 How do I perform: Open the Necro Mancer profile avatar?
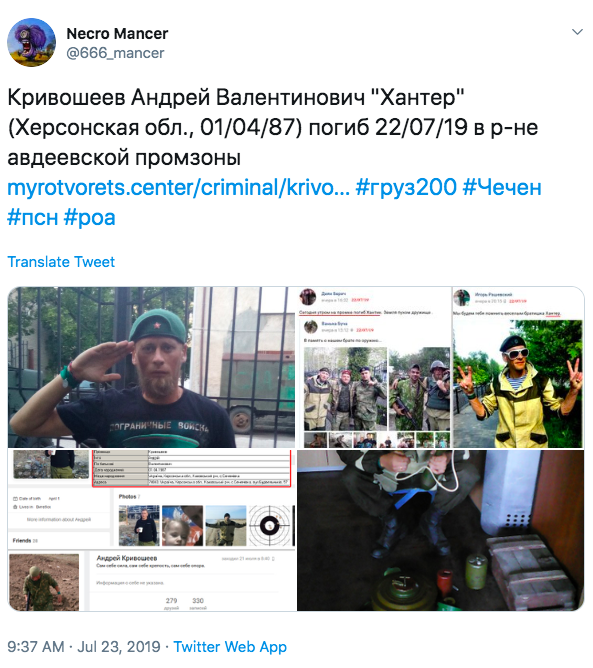[31, 42]
